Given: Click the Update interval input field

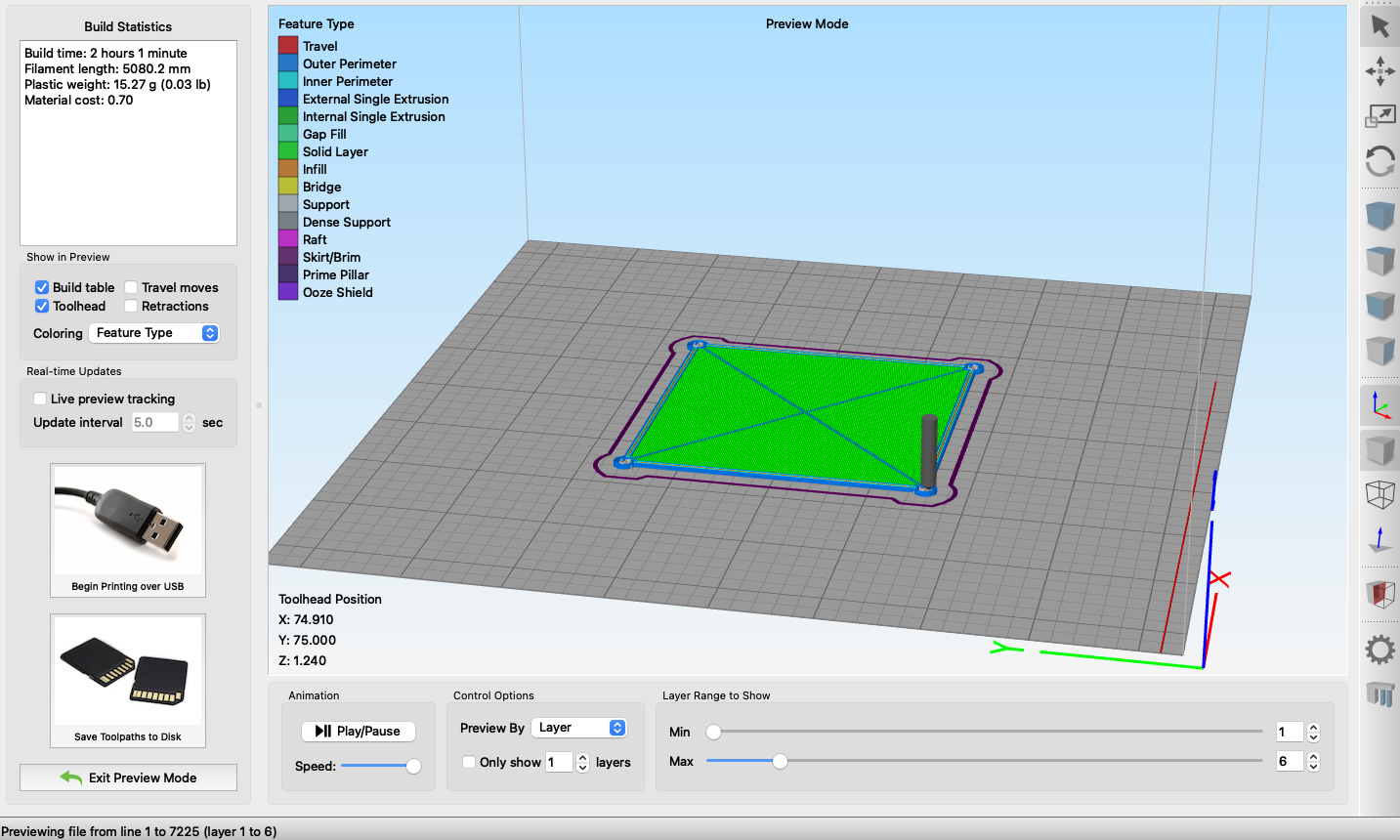Looking at the screenshot, I should 155,422.
